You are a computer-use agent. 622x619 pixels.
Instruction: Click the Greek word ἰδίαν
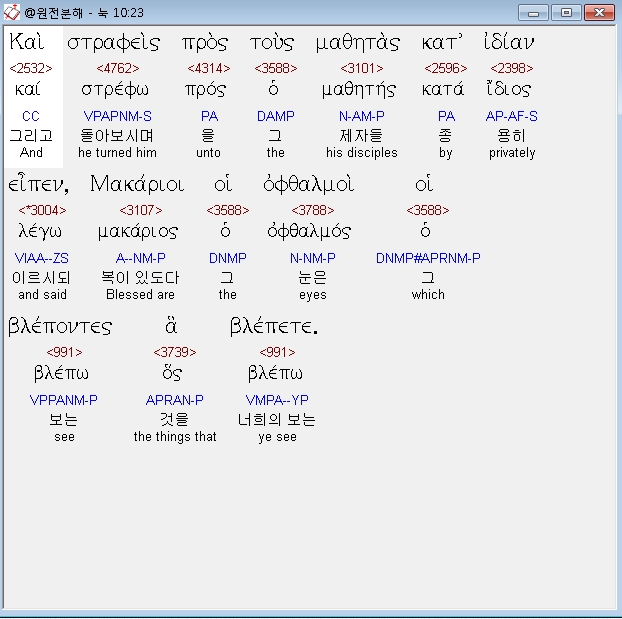point(509,42)
